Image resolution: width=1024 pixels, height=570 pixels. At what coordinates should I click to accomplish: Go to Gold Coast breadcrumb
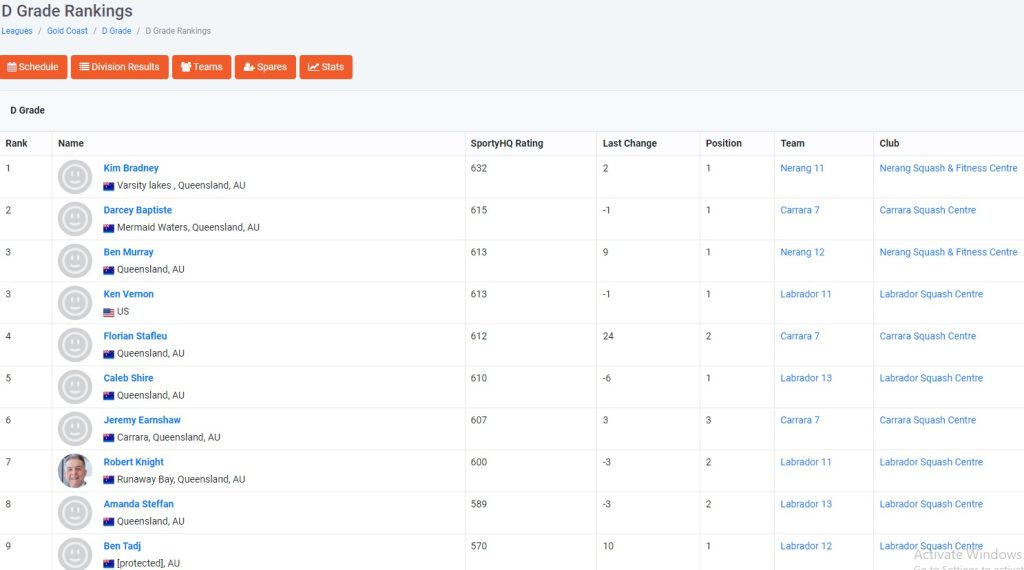pos(67,31)
